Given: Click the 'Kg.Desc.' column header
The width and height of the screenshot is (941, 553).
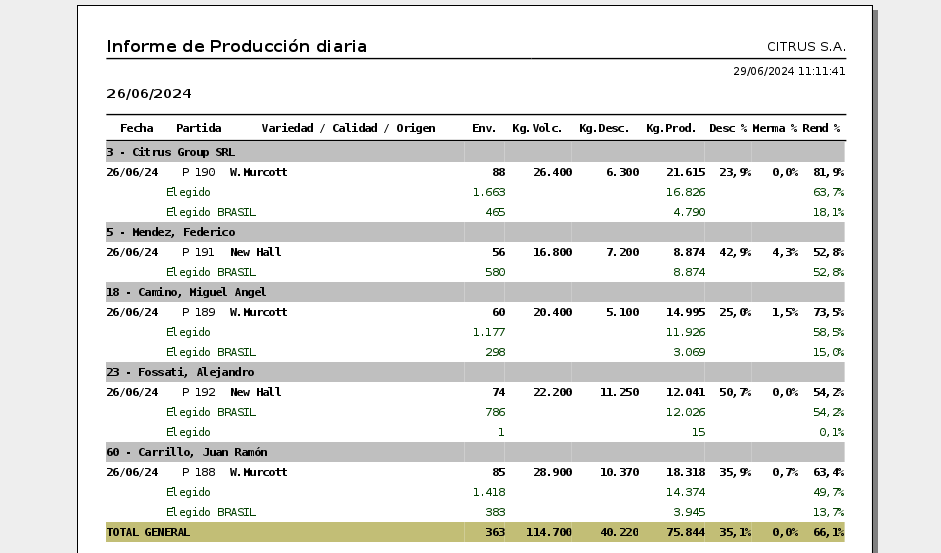Looking at the screenshot, I should (604, 128).
